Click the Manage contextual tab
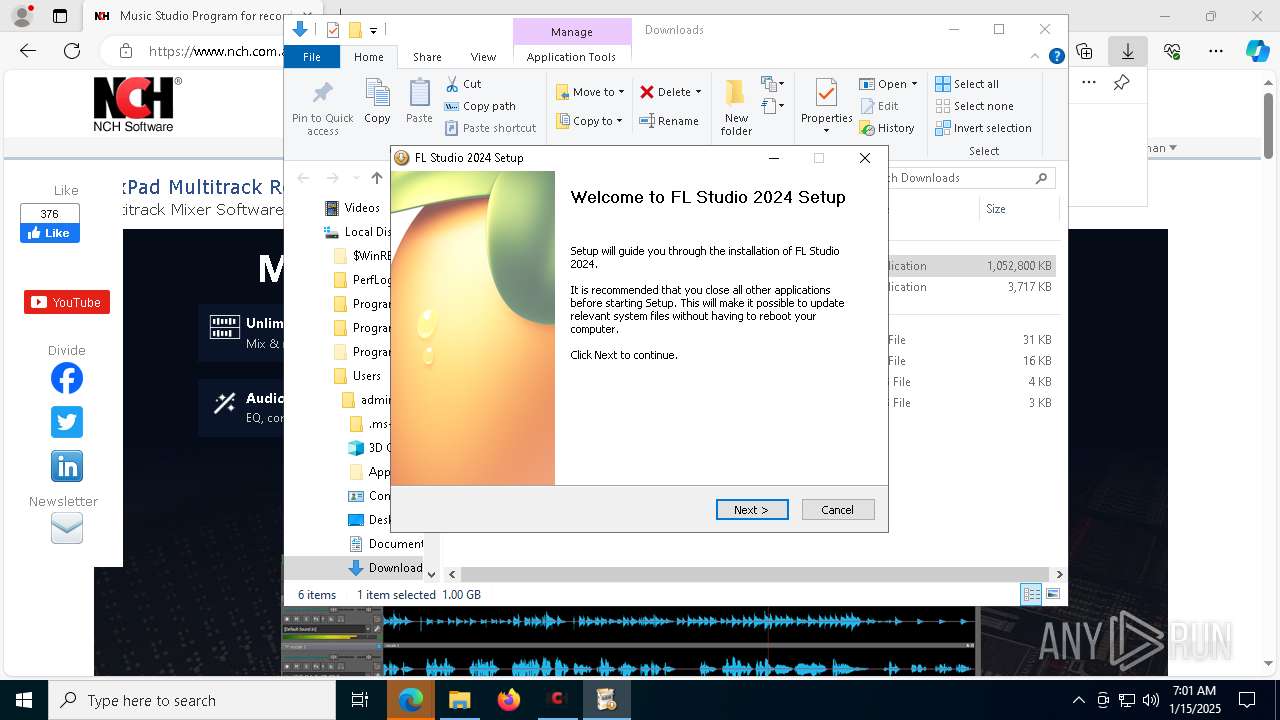This screenshot has height=720, width=1280. pyautogui.click(x=572, y=32)
